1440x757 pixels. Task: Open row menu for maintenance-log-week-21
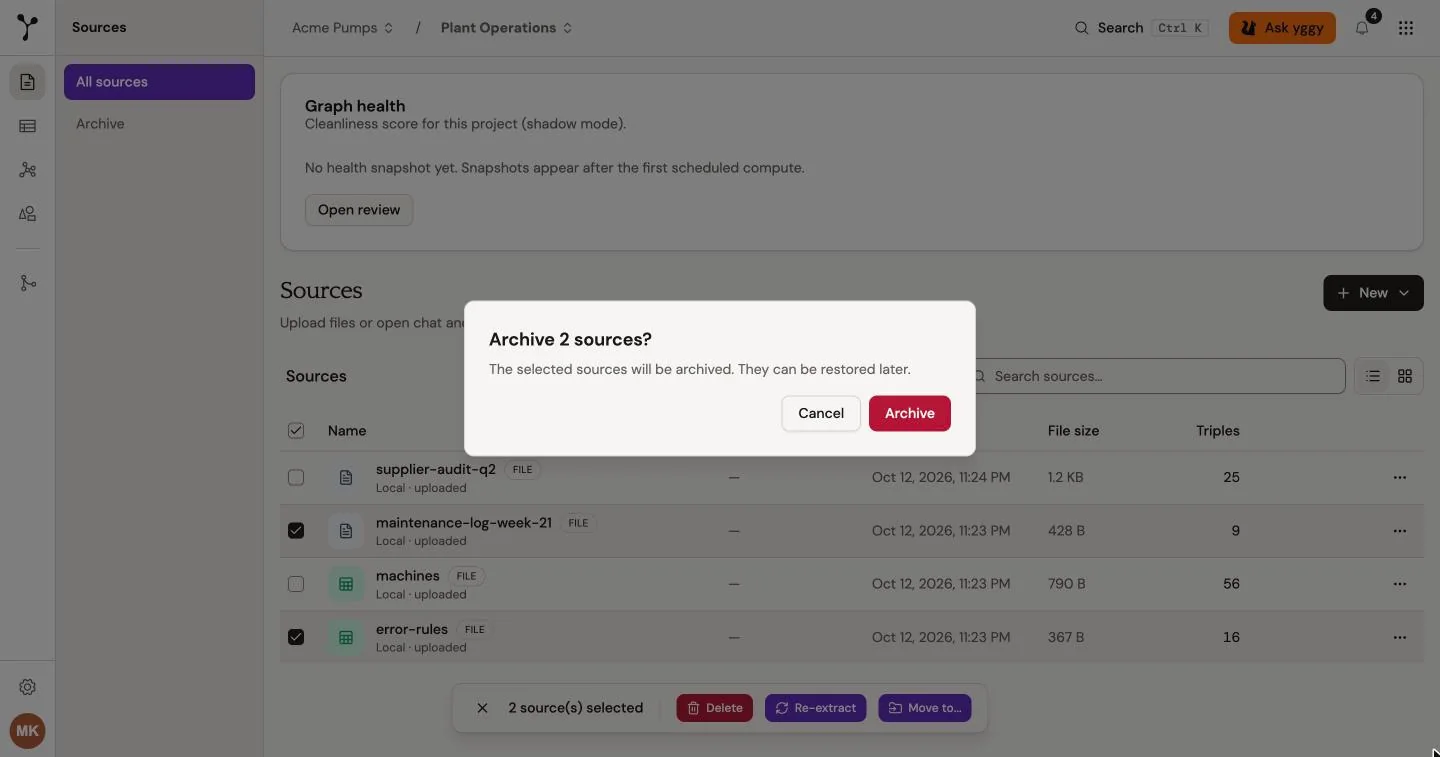1399,531
